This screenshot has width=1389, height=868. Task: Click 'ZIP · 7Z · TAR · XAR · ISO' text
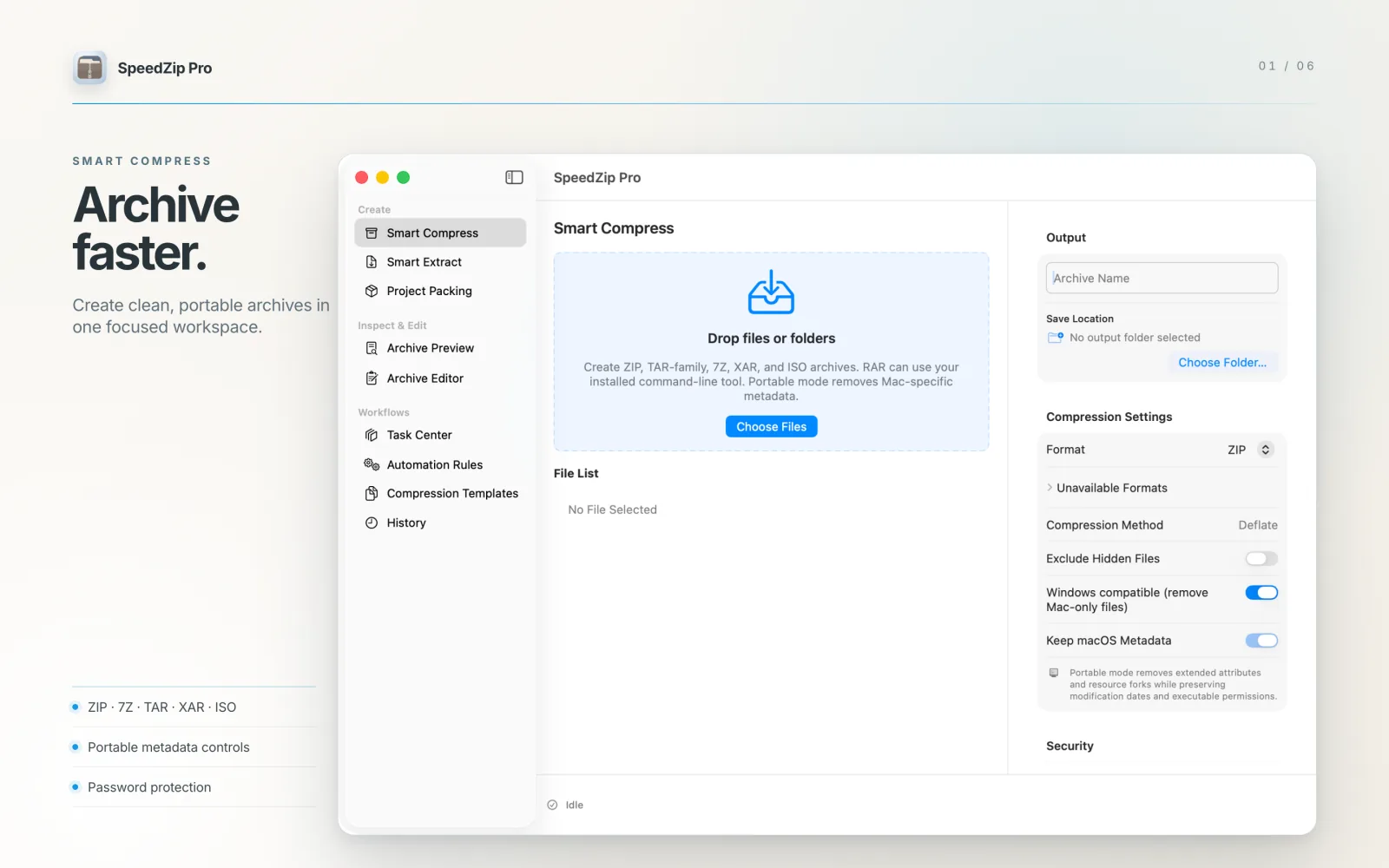click(x=161, y=707)
